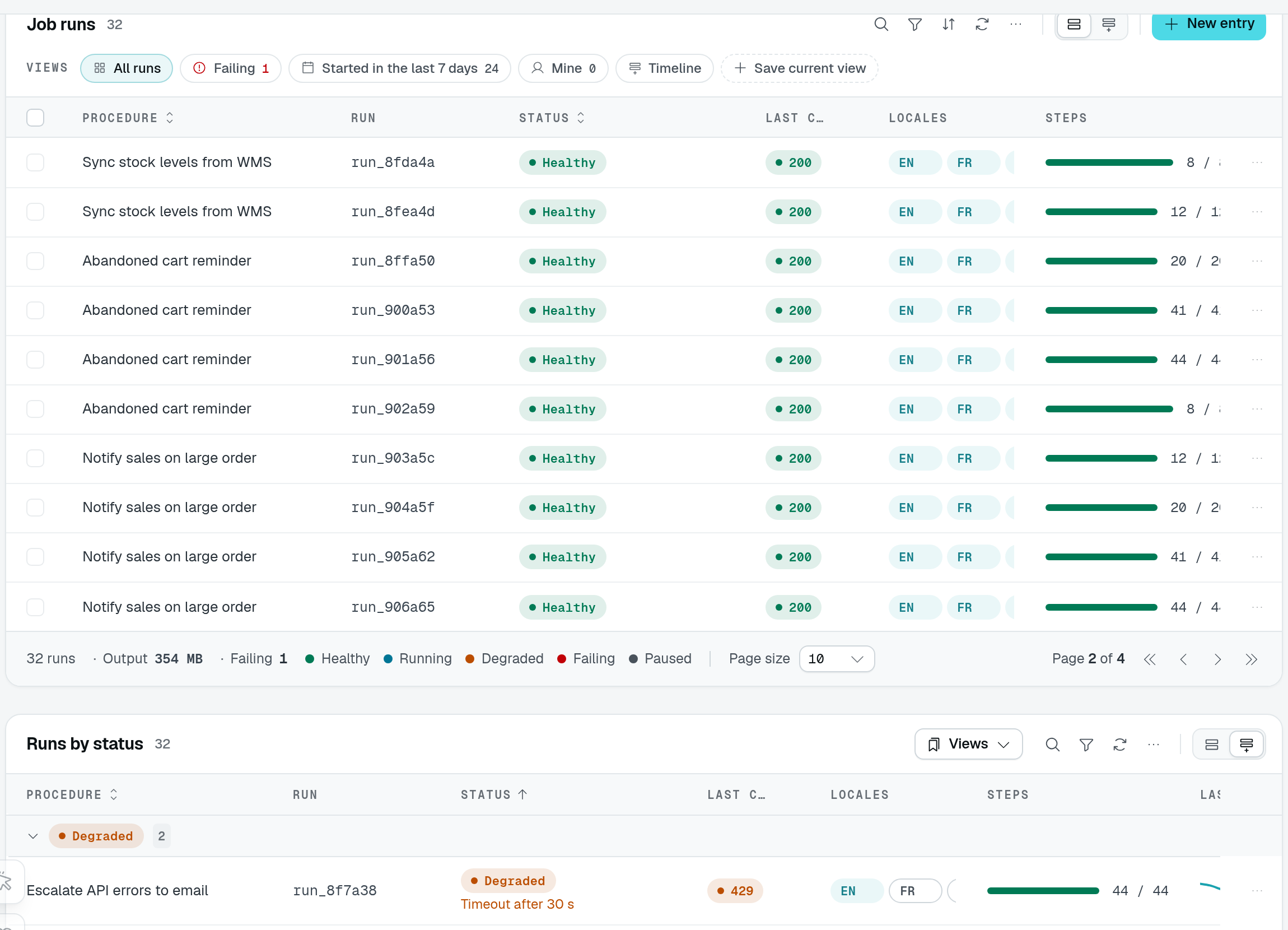Switch to the Failing view

231,68
